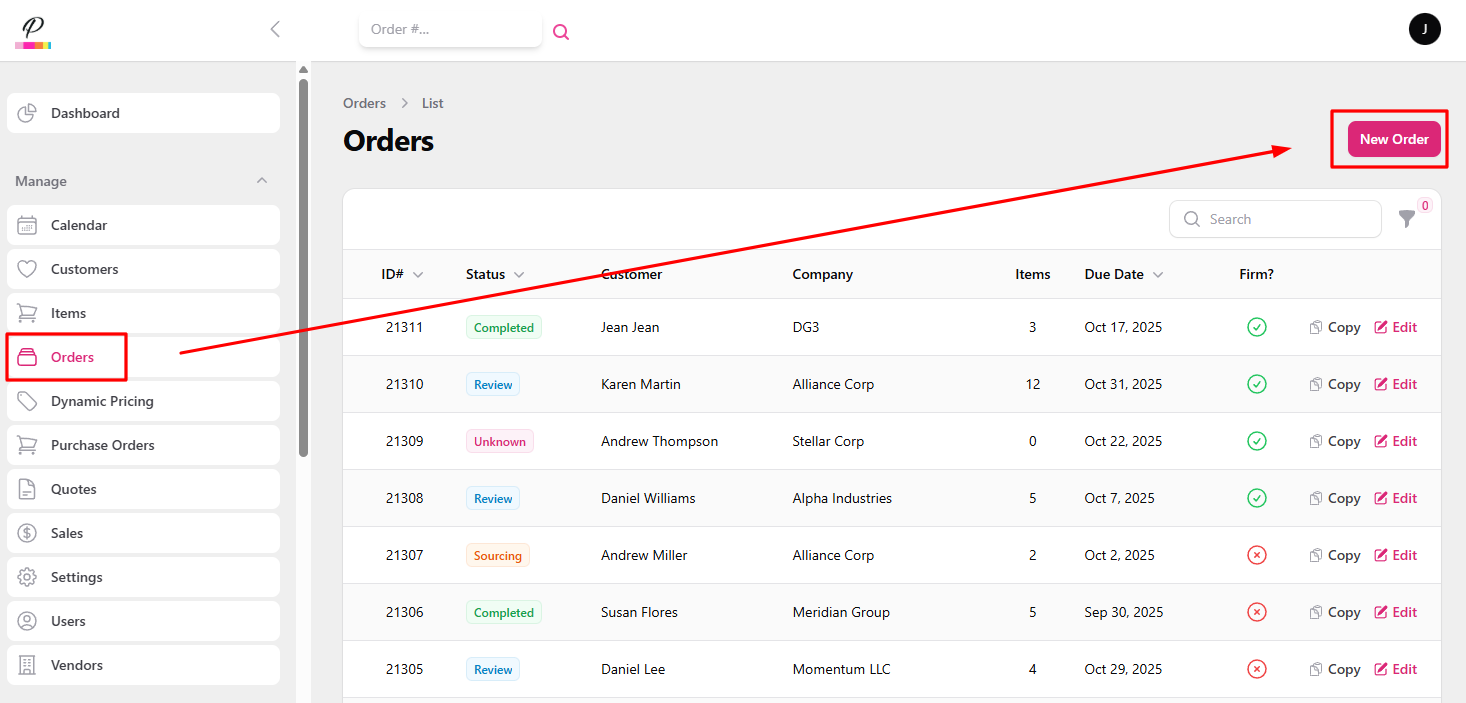Click Firm checkmark for order 21311

point(1257,327)
